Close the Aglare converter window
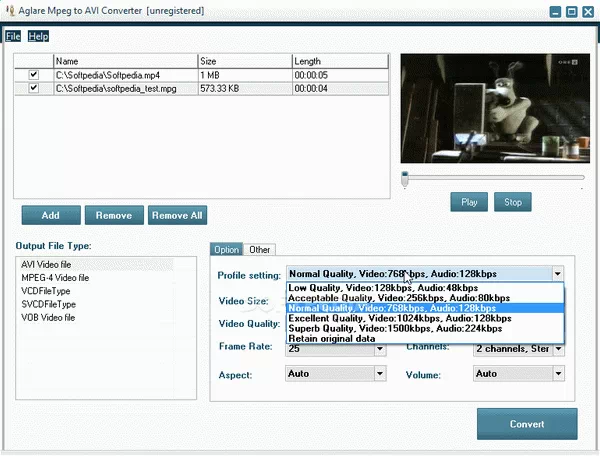 tap(588, 12)
